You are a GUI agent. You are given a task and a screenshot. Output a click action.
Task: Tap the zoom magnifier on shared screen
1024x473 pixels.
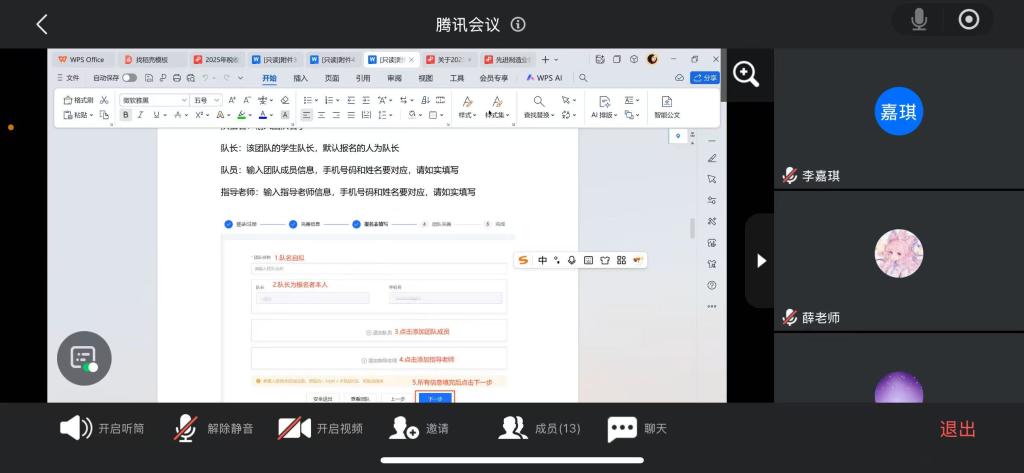(x=746, y=73)
